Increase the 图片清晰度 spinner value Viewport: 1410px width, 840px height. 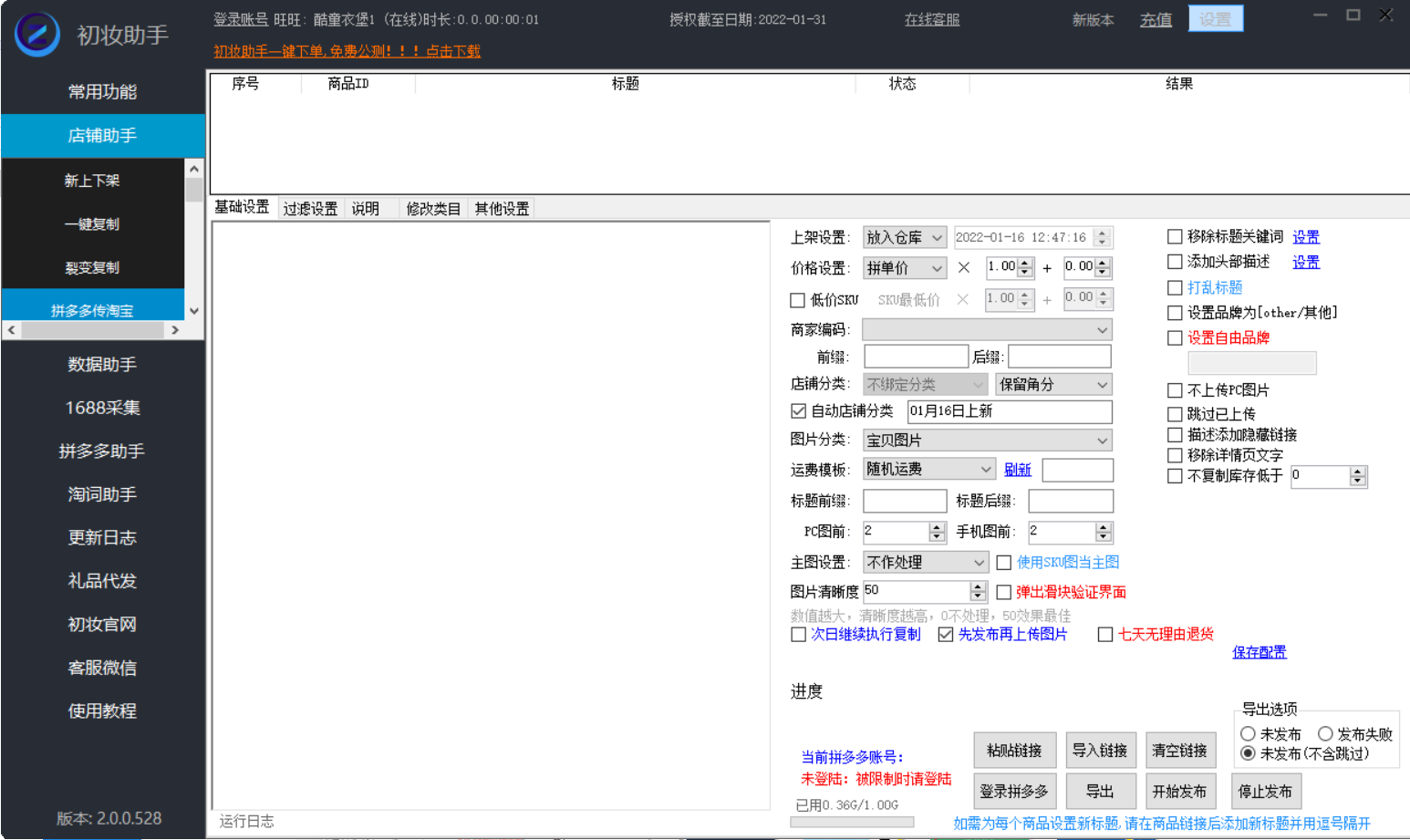pos(979,586)
